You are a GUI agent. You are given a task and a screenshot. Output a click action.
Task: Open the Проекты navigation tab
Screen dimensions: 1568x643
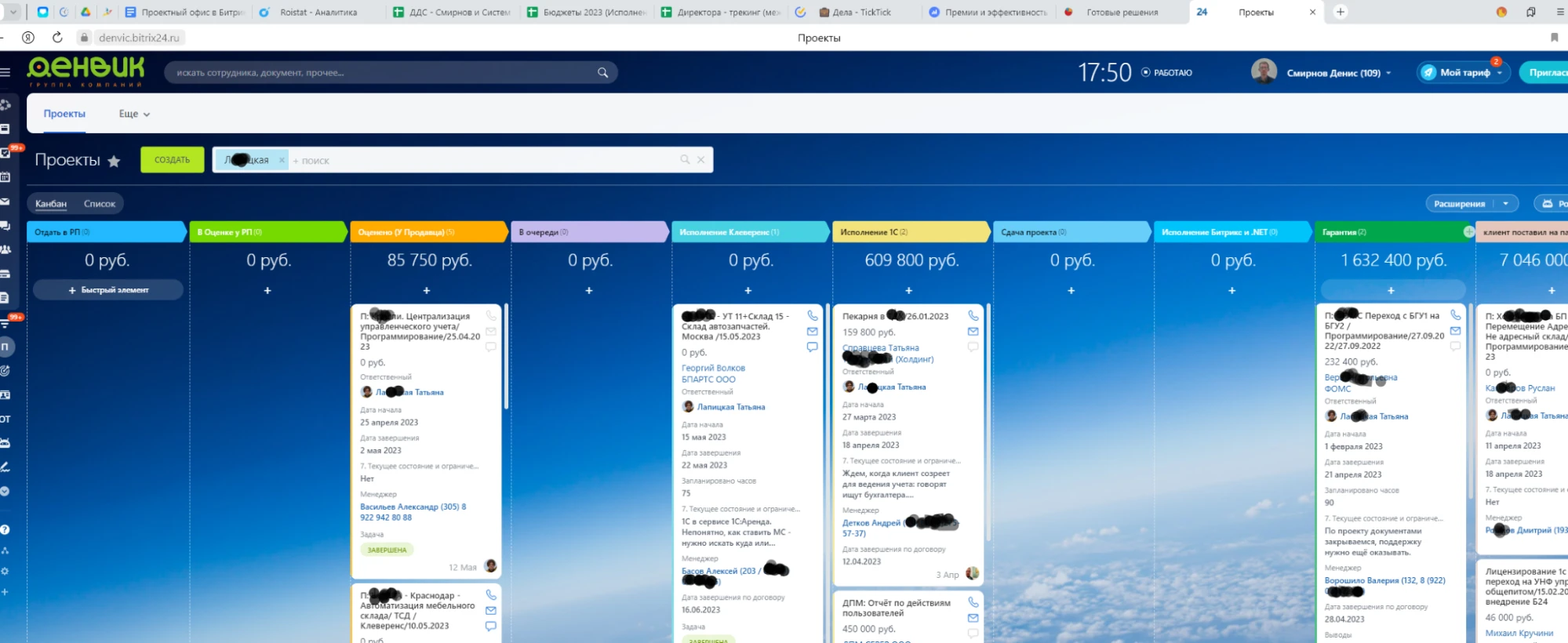point(64,114)
